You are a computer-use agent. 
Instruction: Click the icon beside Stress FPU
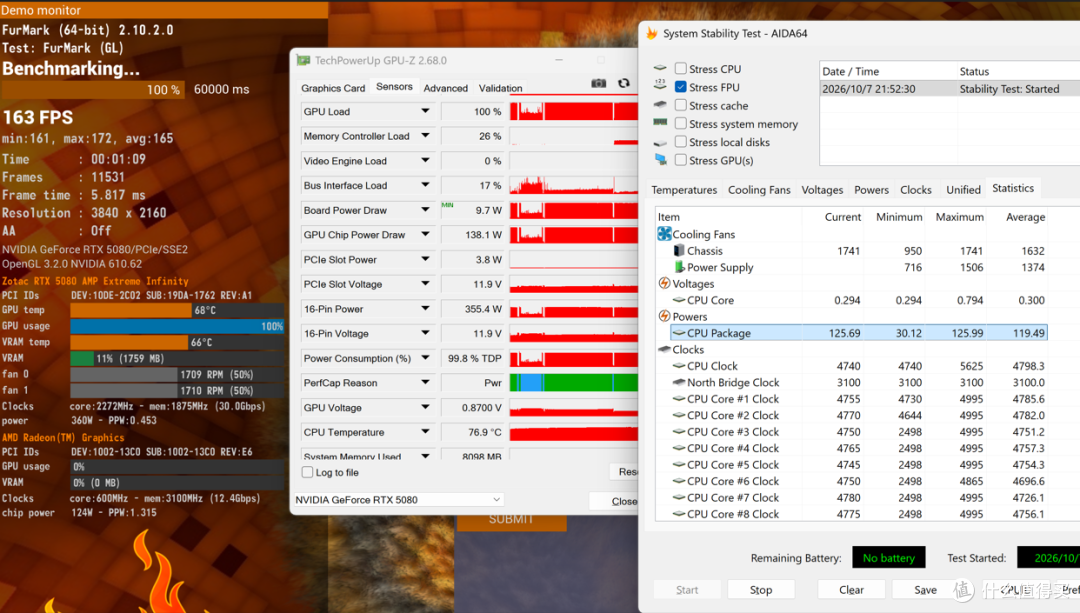coord(660,86)
